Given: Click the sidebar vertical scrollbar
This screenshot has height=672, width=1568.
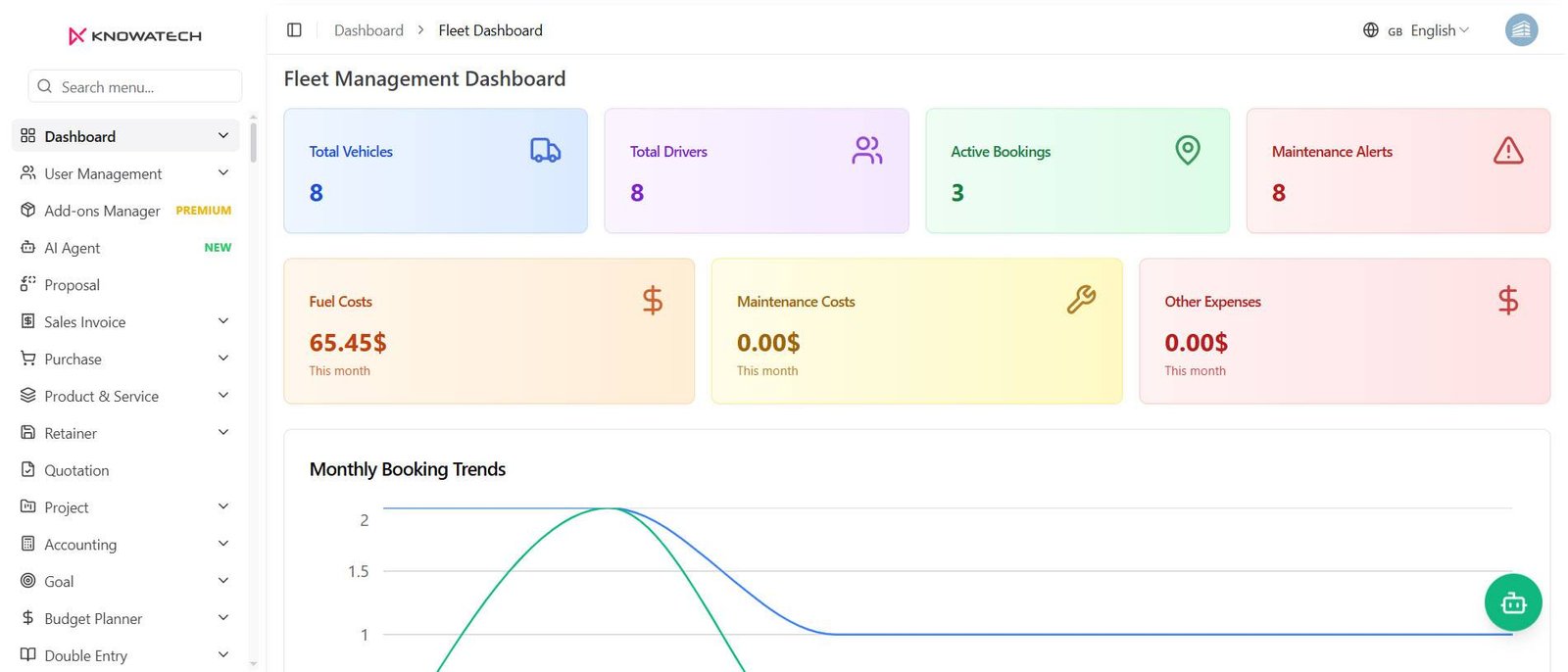Looking at the screenshot, I should [x=253, y=142].
